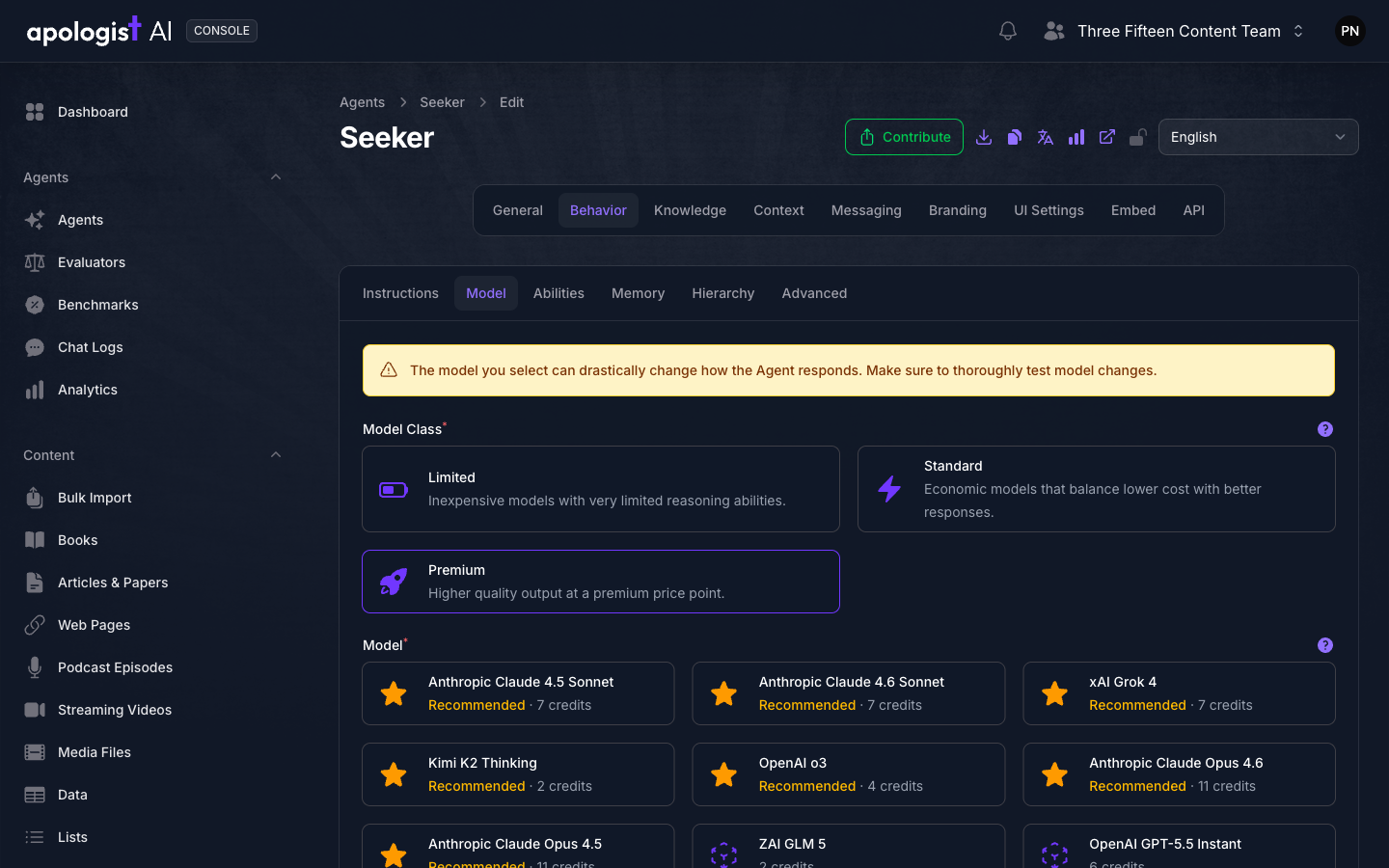Collapse the Content sidebar section

click(276, 455)
